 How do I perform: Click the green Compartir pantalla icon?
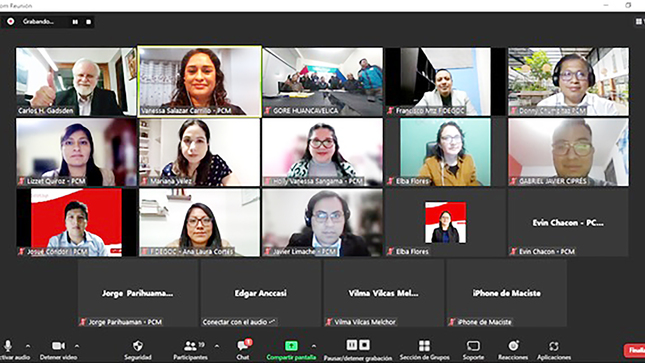tap(291, 346)
